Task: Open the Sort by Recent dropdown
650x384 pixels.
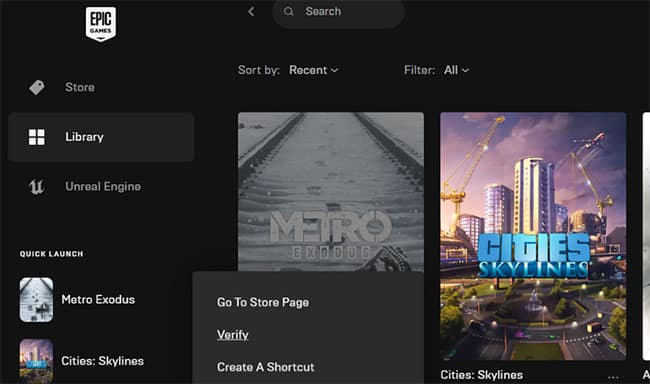Action: click(313, 70)
